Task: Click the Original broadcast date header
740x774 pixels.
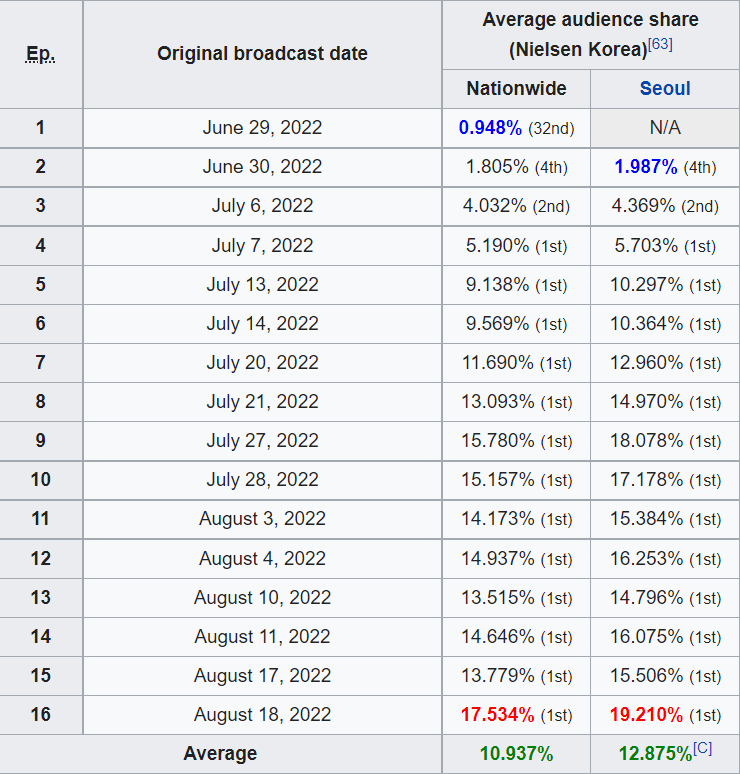Action: point(262,53)
